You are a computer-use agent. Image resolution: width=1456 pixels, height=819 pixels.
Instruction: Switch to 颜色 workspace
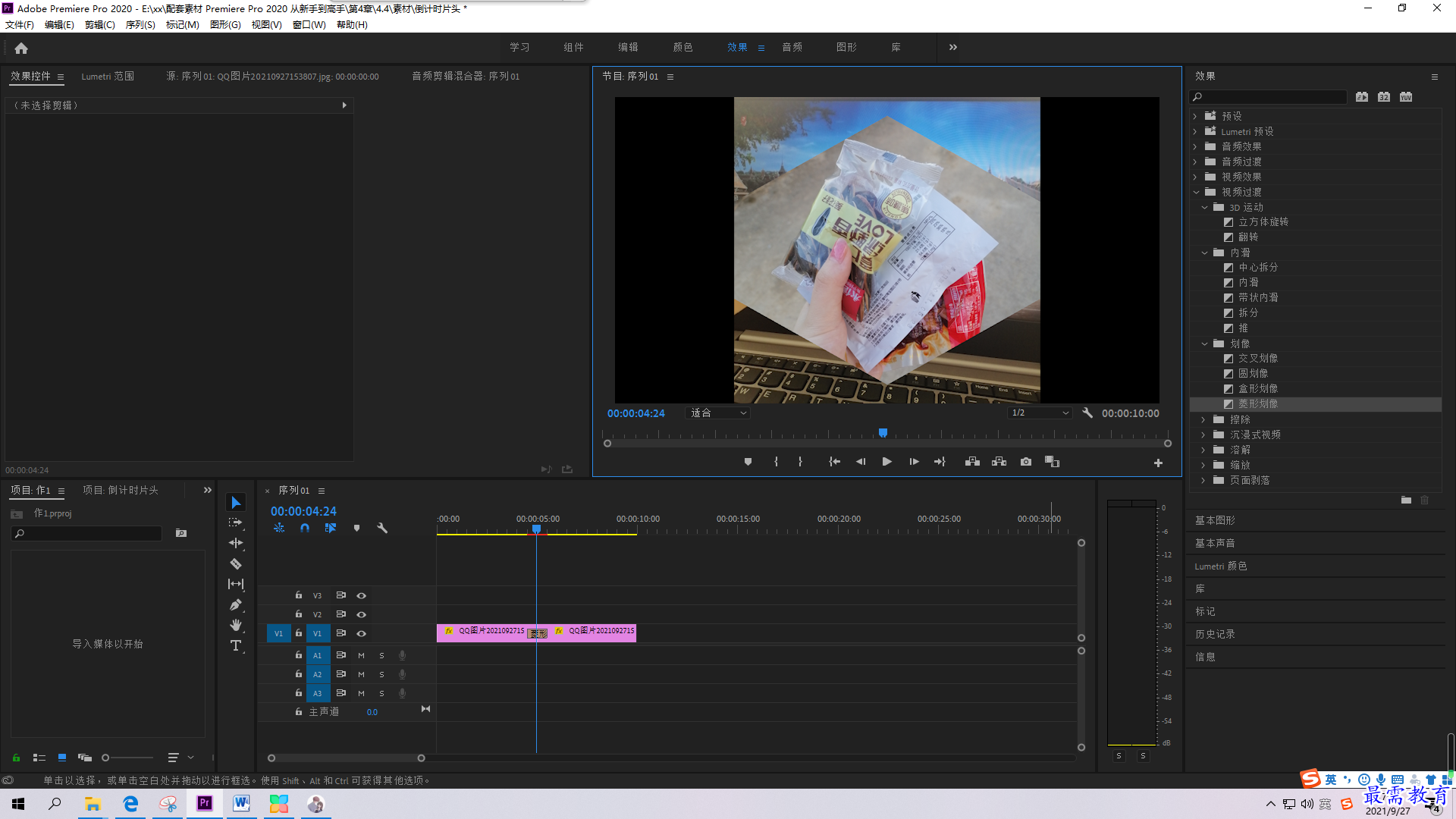click(682, 47)
